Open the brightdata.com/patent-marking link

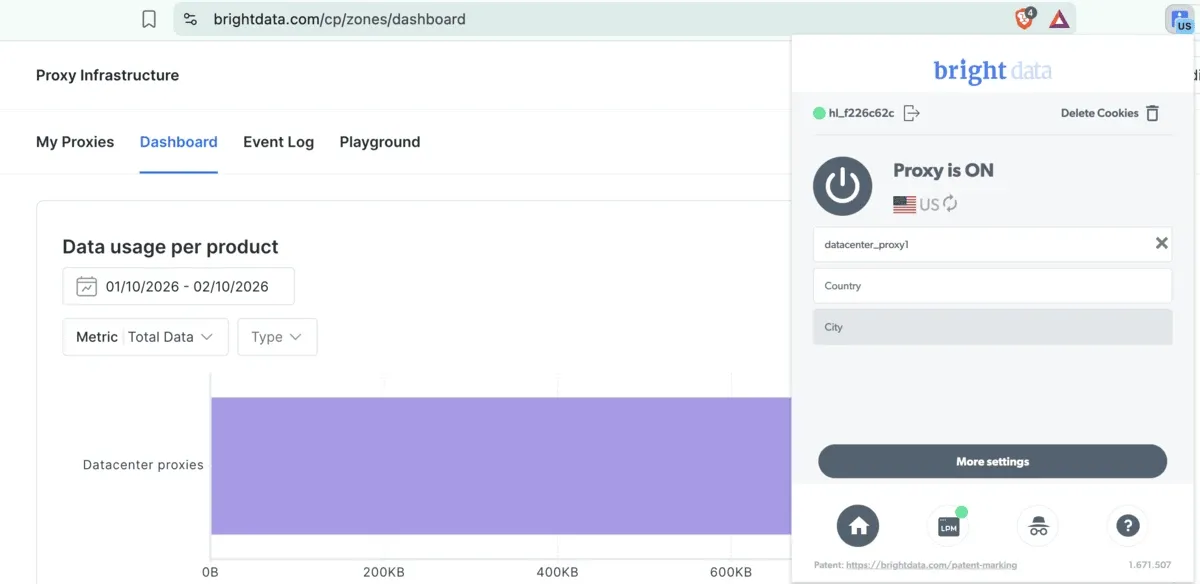tap(931, 565)
